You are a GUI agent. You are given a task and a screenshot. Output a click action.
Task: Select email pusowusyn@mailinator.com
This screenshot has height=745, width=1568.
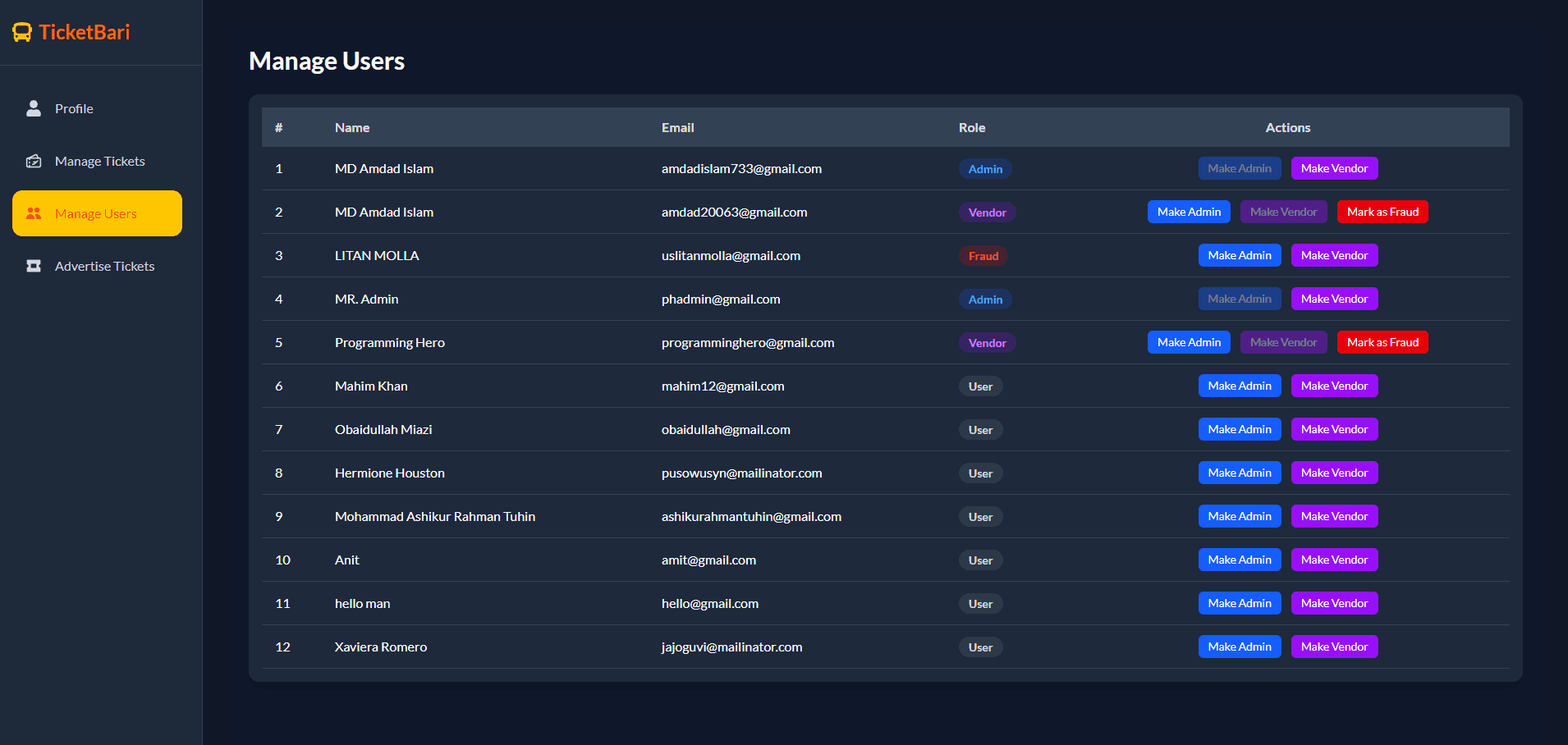coord(741,473)
